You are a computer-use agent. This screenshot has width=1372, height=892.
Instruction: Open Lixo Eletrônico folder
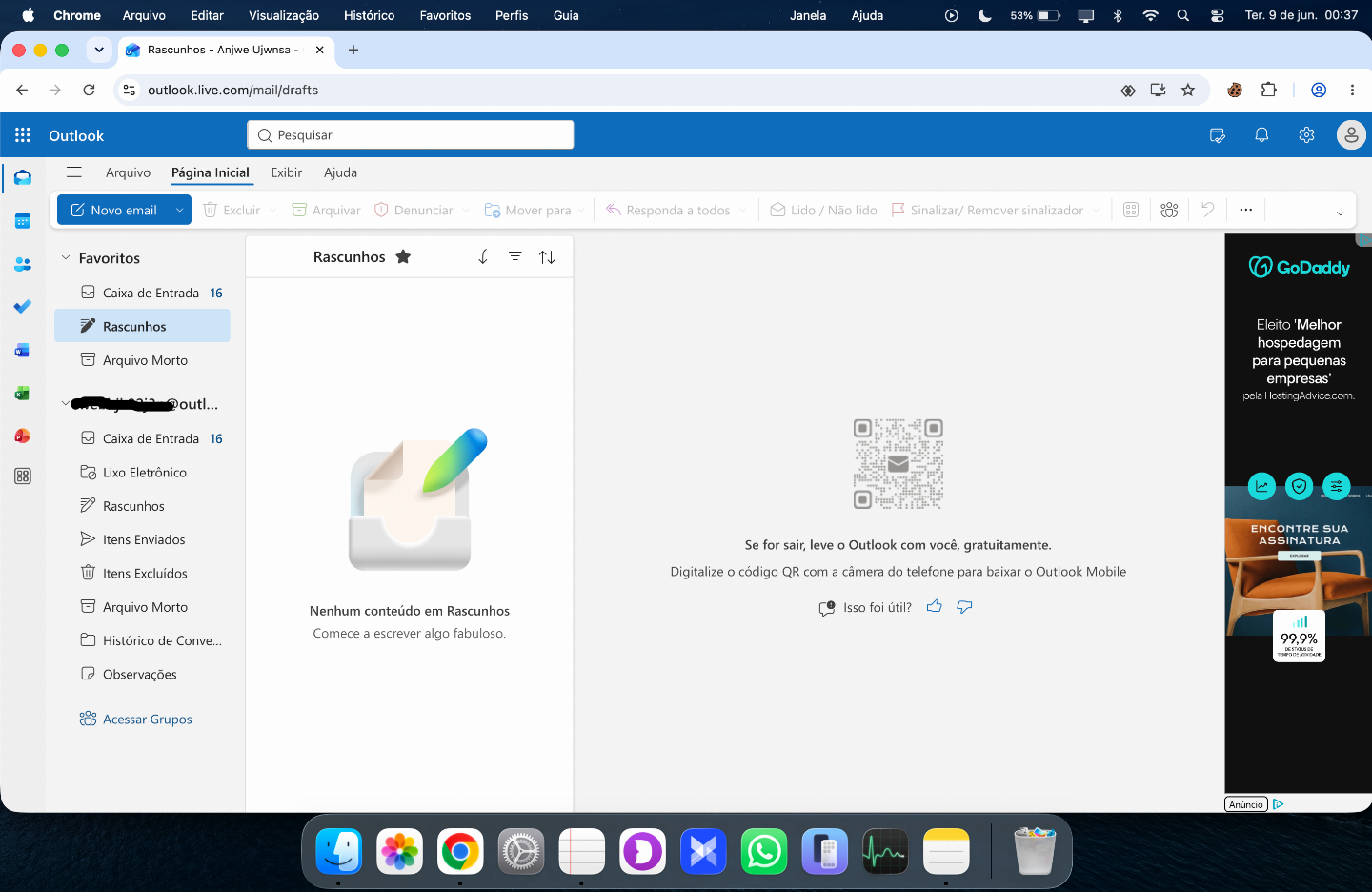coord(143,473)
